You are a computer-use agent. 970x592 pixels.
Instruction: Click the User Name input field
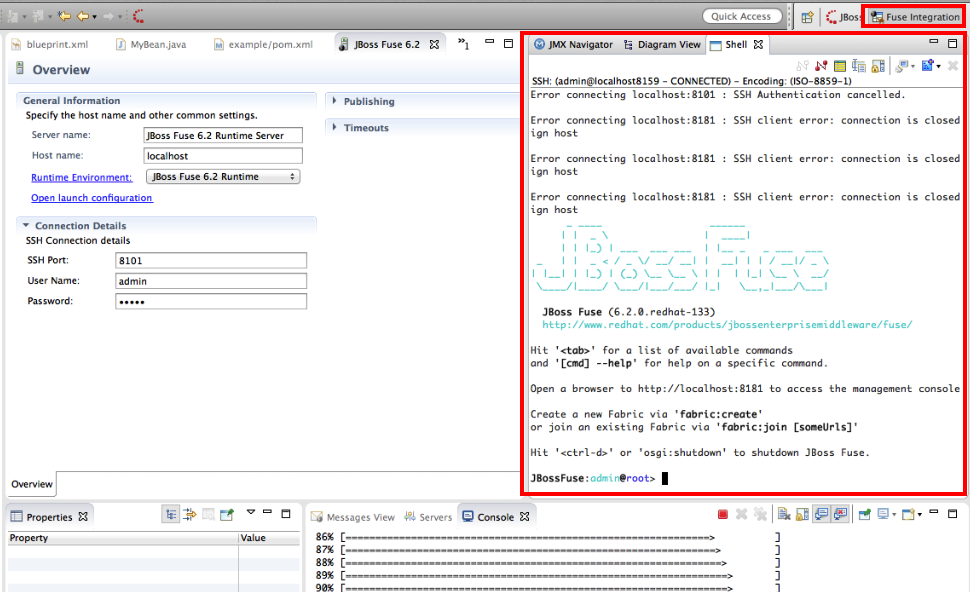coord(211,281)
